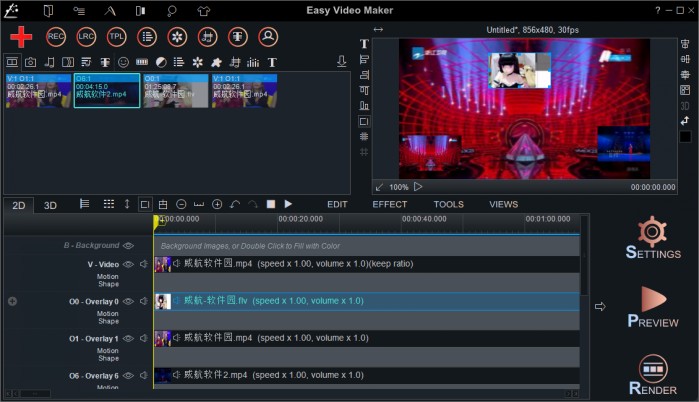Click Shape under O1 - Overlay 1
This screenshot has height=402, width=699.
click(x=109, y=358)
